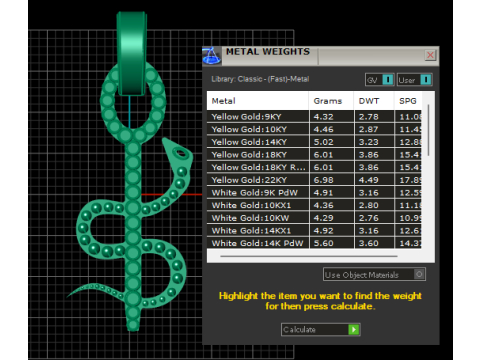Select the Yellow Gold:9KY row
The image size is (480, 360).
314,117
